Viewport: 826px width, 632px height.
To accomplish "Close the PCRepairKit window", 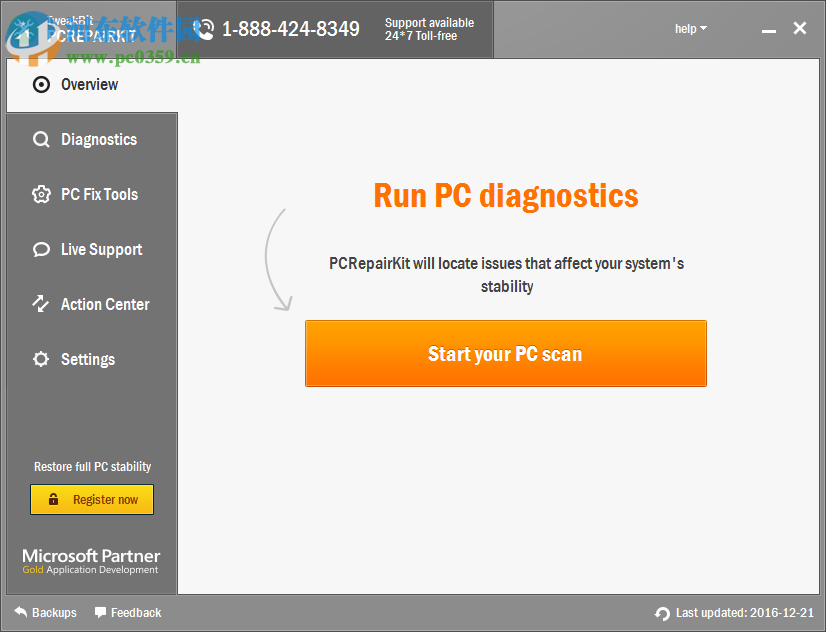I will tap(800, 28).
